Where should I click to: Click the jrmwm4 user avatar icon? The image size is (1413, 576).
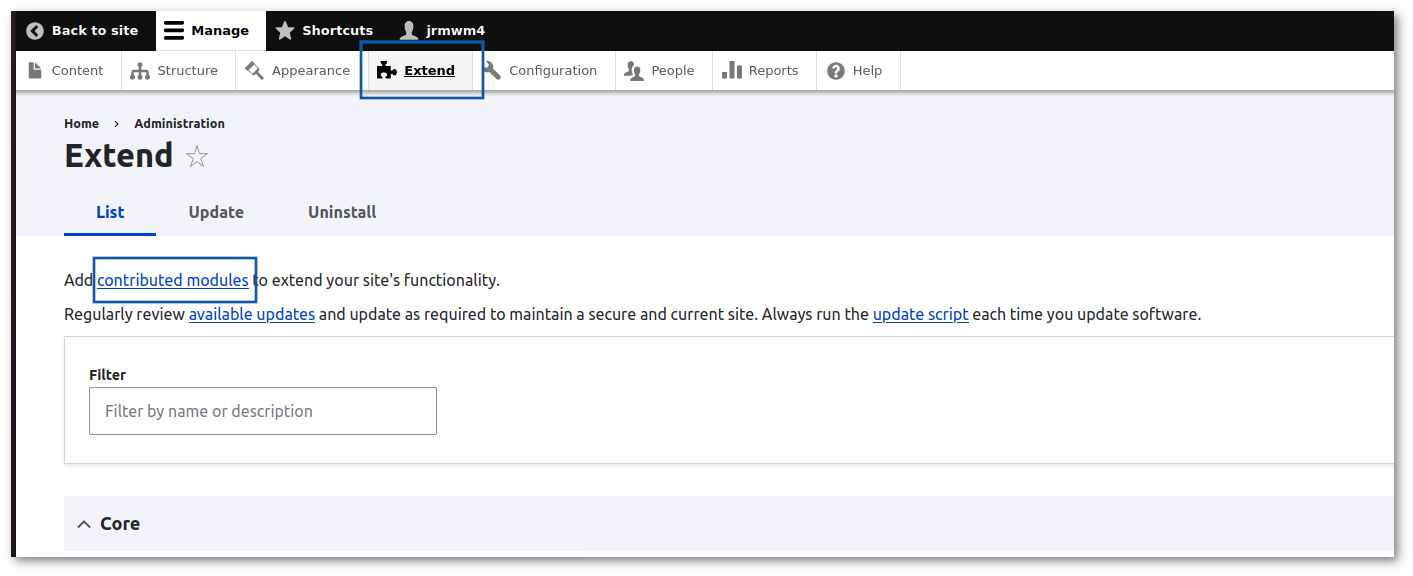point(408,31)
